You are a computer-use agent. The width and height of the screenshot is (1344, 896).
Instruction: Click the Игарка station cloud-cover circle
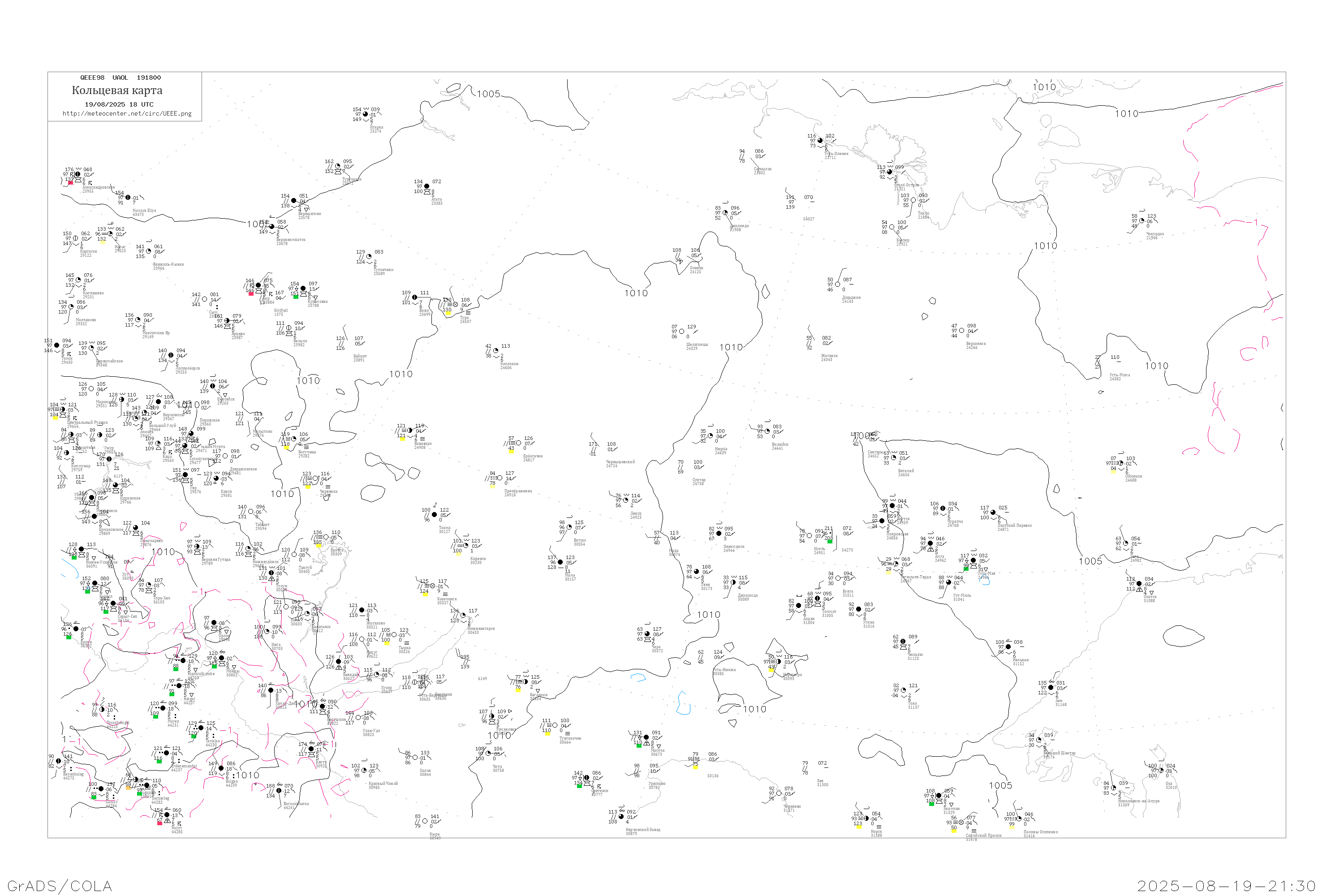click(x=366, y=114)
